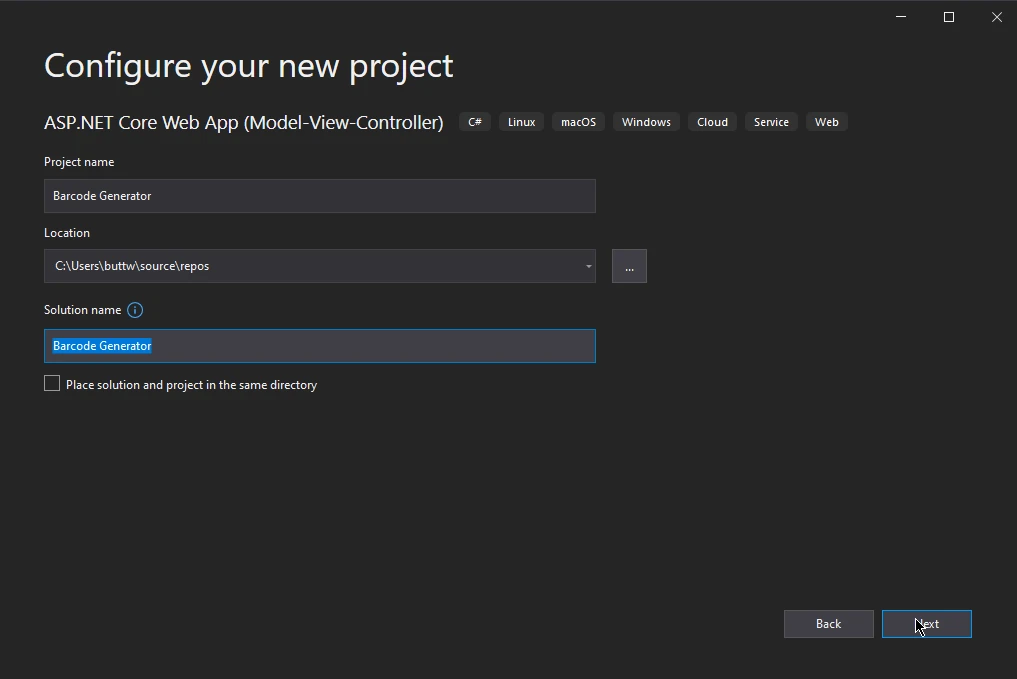
Task: Click the macOS platform tag
Action: pos(578,122)
